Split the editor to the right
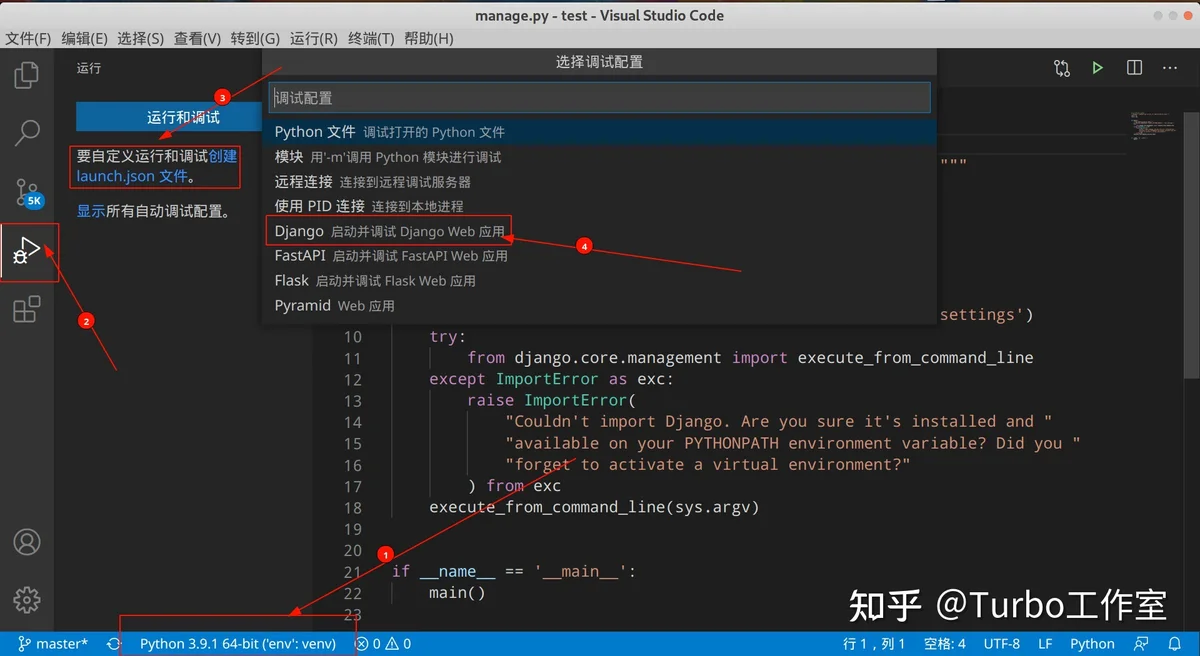Screen dimensions: 1200x656 1134,68
